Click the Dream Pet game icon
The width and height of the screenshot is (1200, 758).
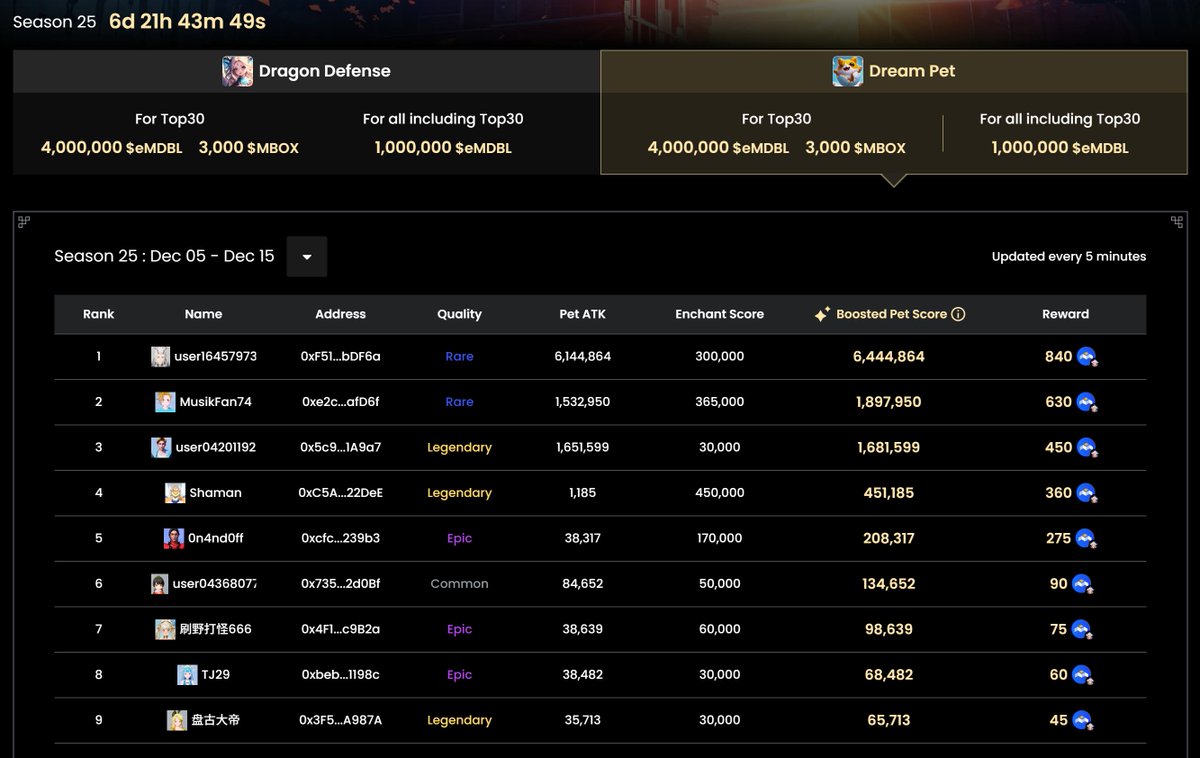tap(848, 71)
